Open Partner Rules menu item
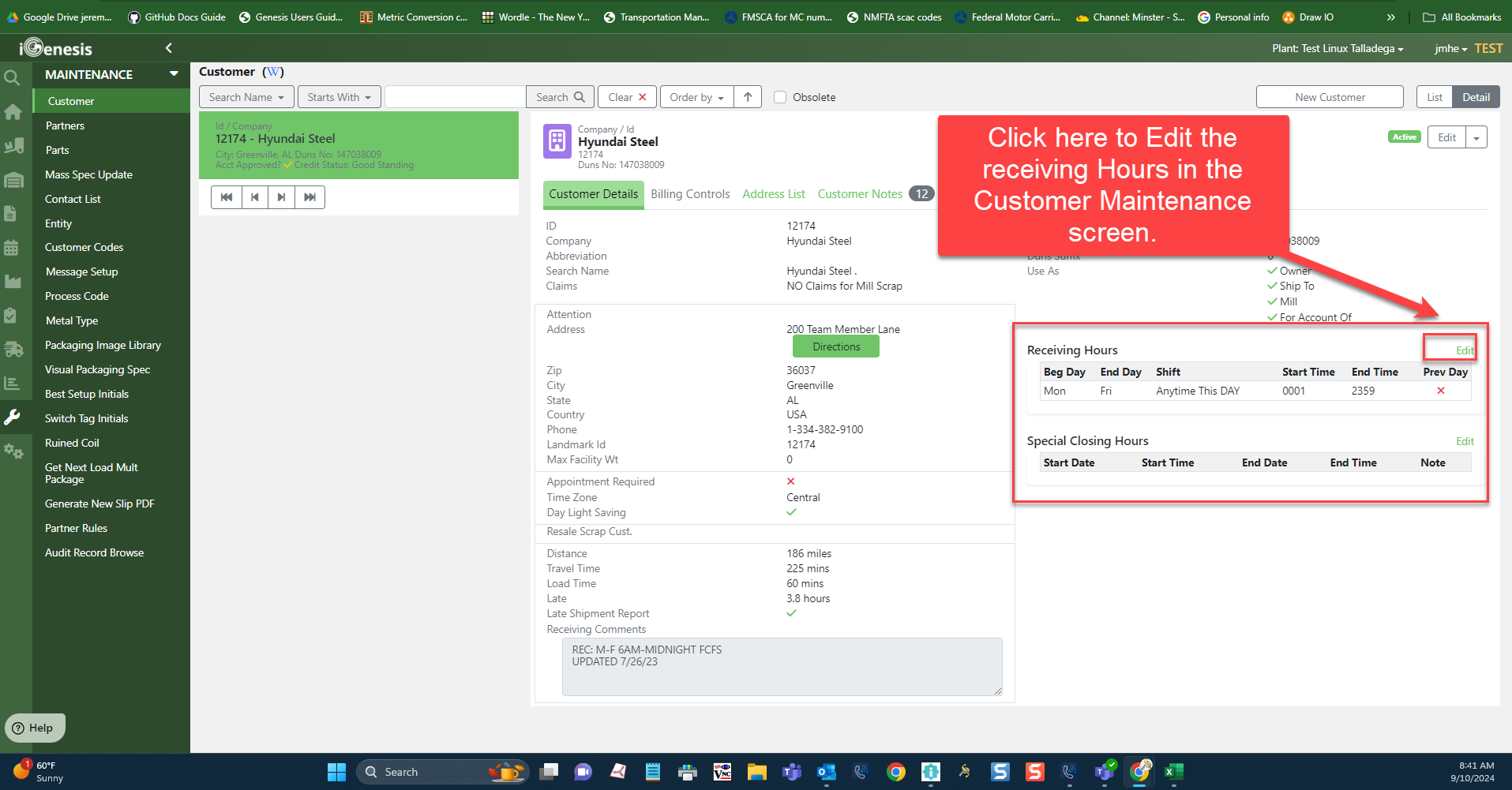 [x=76, y=528]
